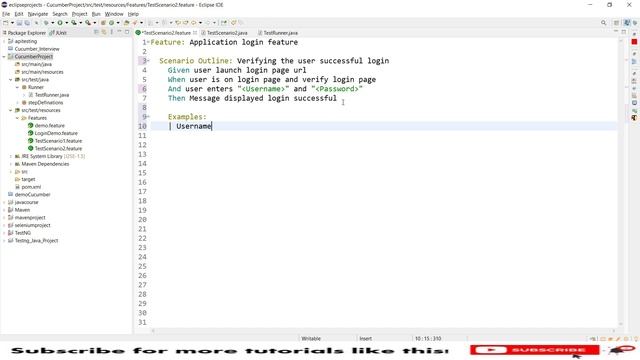Screen dimensions: 640x360
Task: Select the Package Explorer tab
Action: pos(24,33)
